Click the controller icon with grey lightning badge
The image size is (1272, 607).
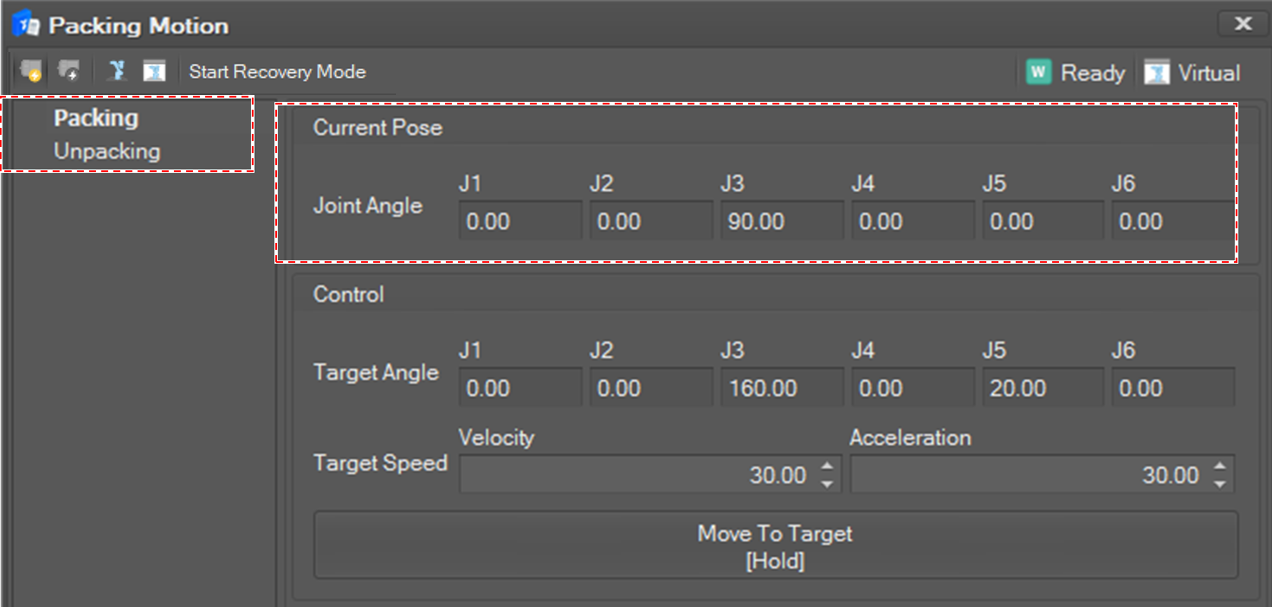point(69,72)
